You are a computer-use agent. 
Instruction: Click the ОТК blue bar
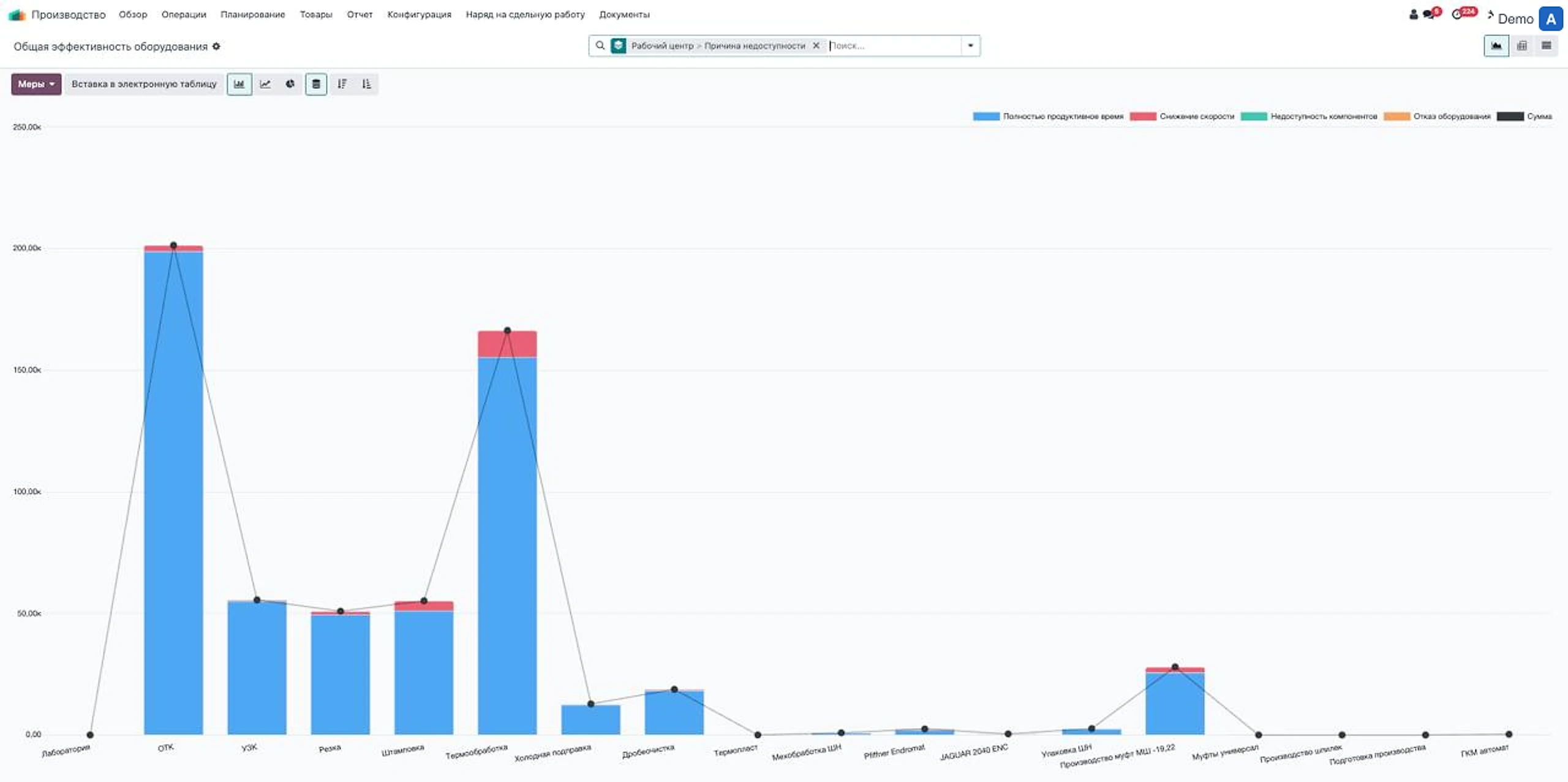click(x=173, y=493)
